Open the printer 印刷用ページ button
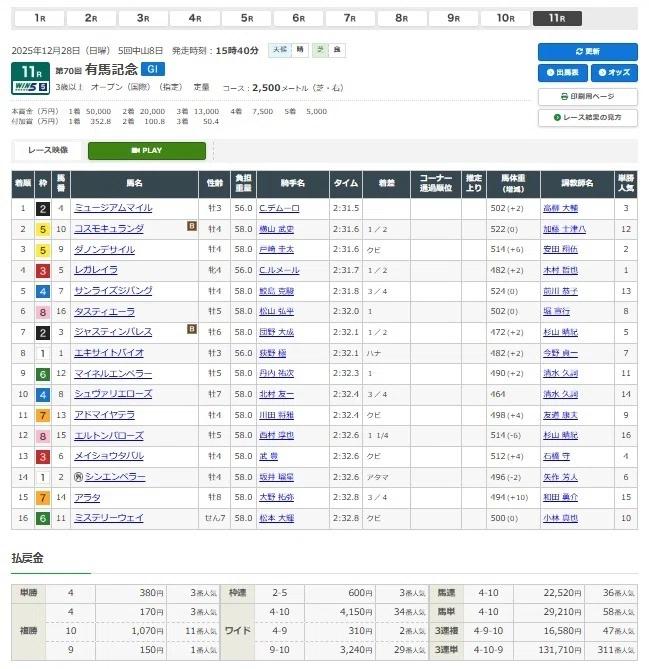649x669 pixels. pyautogui.click(x=587, y=96)
